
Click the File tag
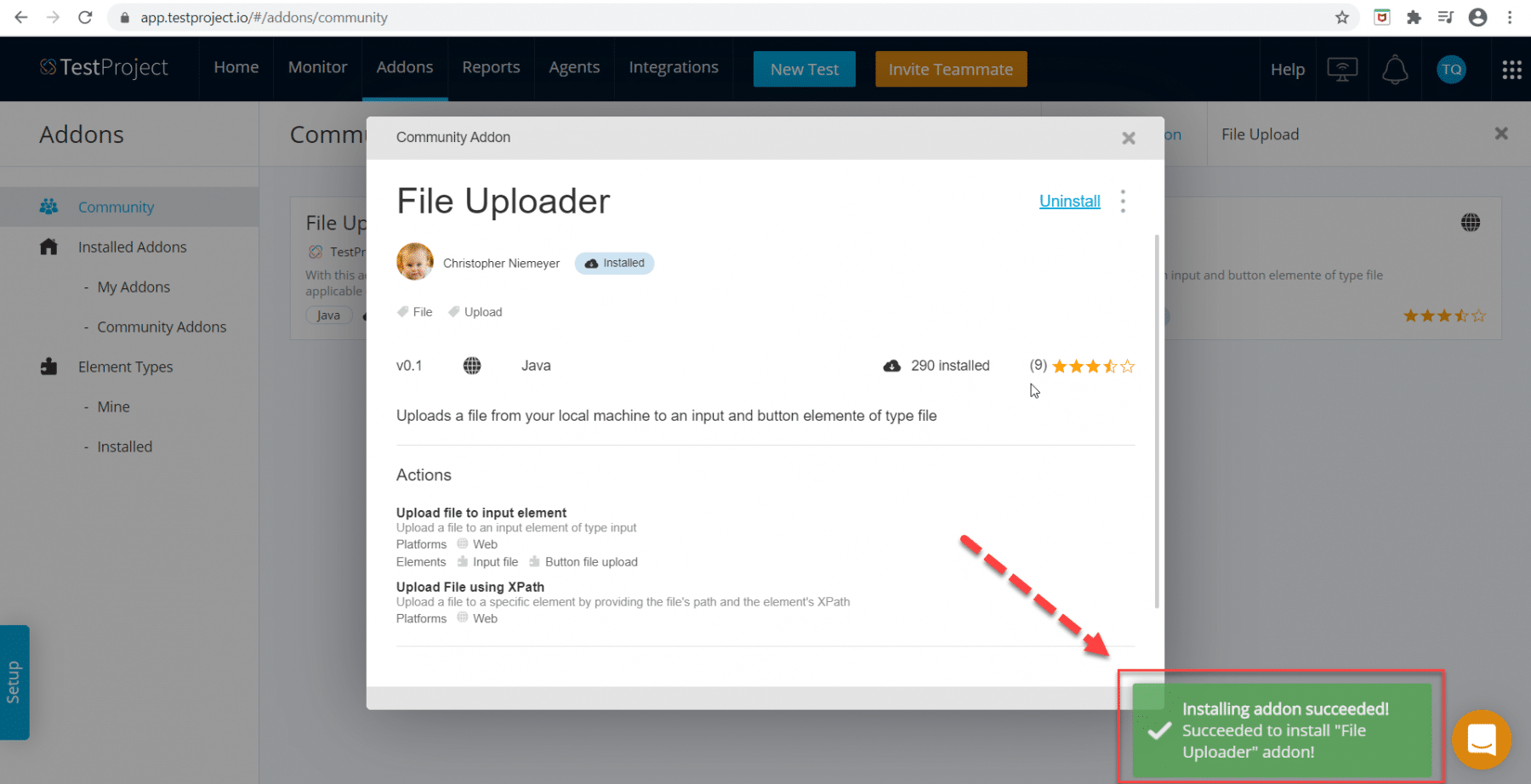(x=415, y=312)
